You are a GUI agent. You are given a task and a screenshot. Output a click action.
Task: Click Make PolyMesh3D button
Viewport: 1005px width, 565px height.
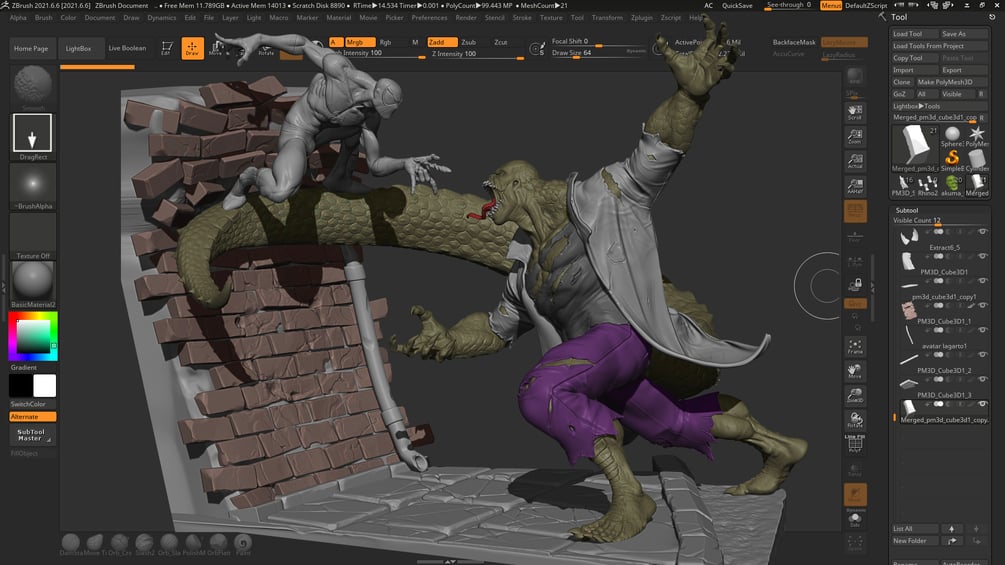951,82
